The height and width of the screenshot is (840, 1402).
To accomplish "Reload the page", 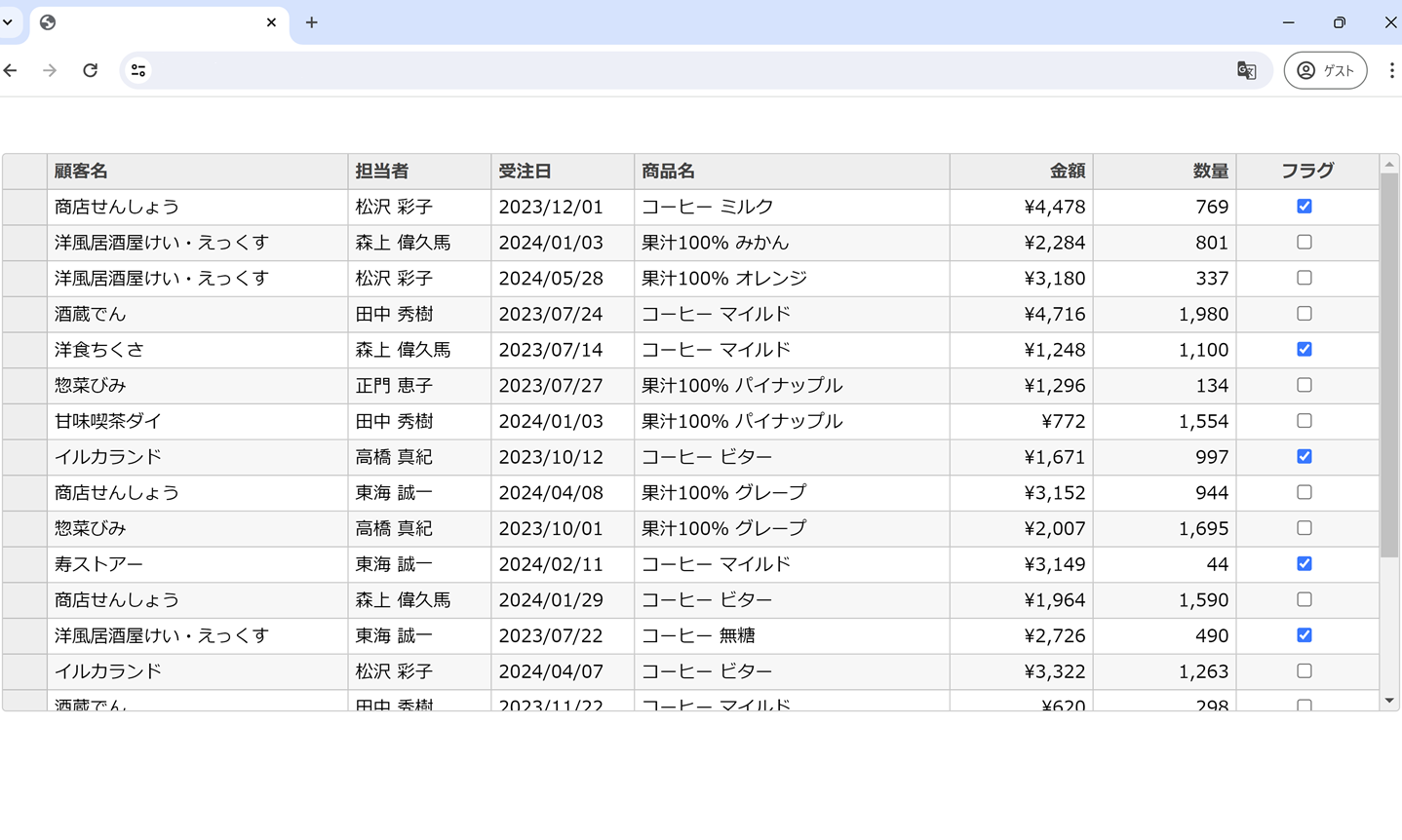I will pos(90,70).
